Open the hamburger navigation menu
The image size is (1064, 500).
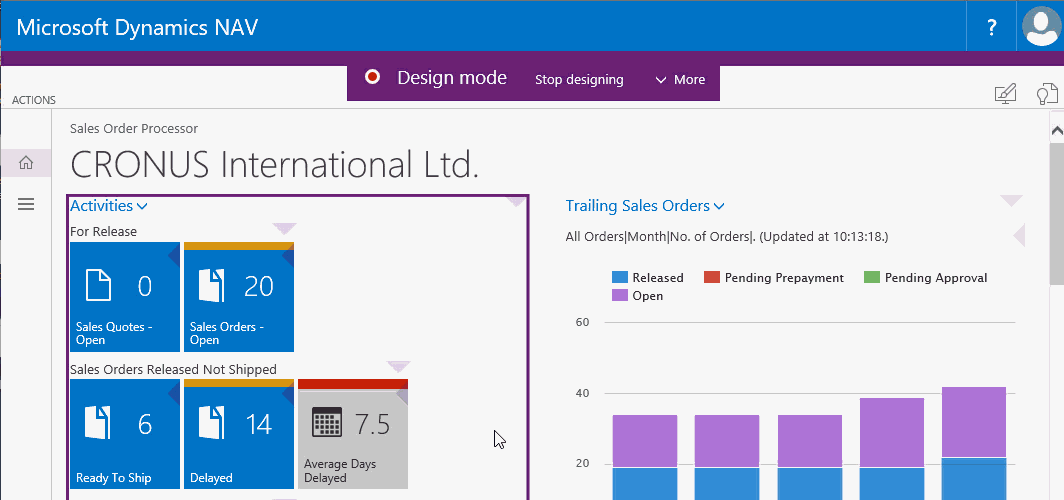(26, 204)
